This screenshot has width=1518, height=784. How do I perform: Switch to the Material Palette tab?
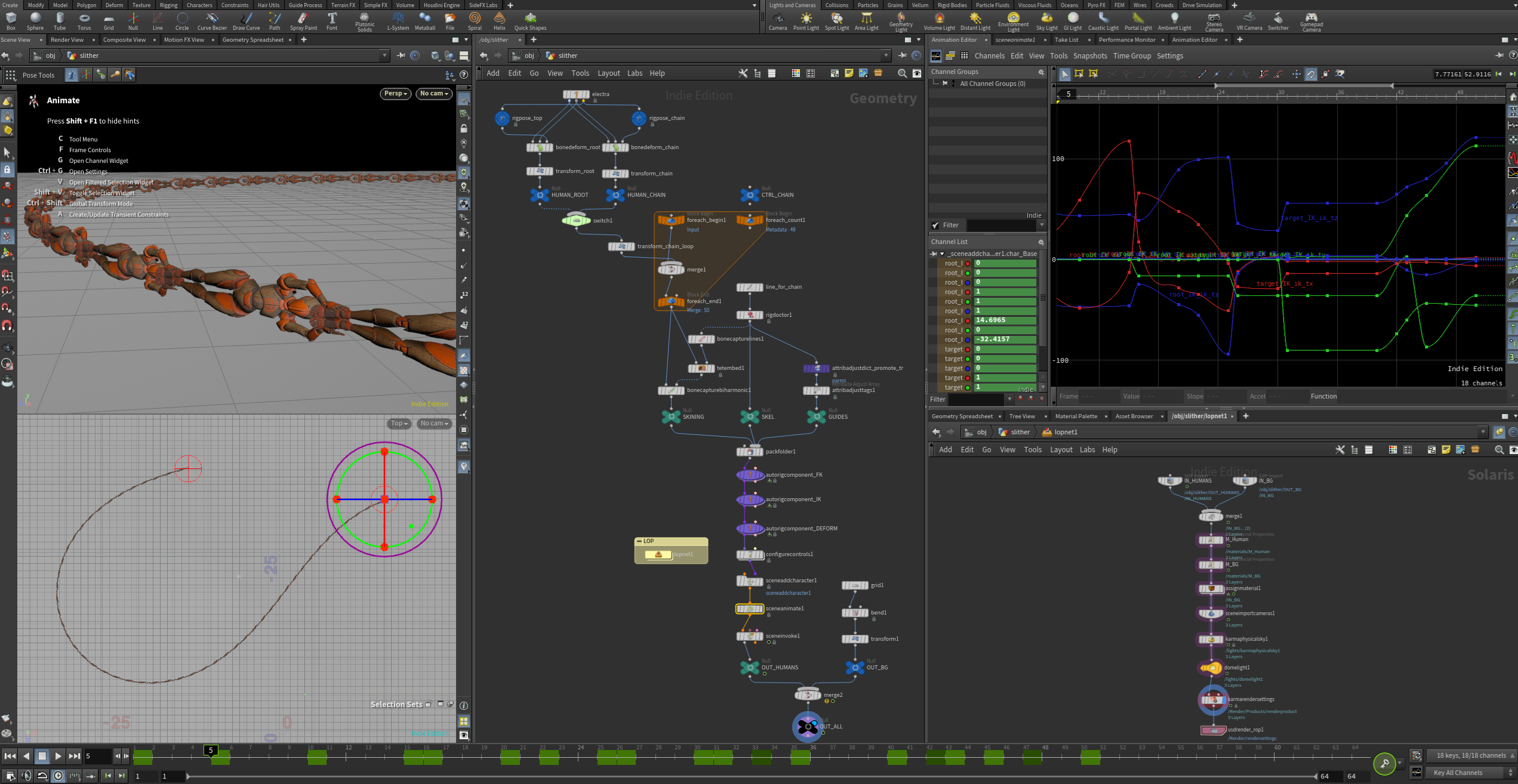(1076, 416)
